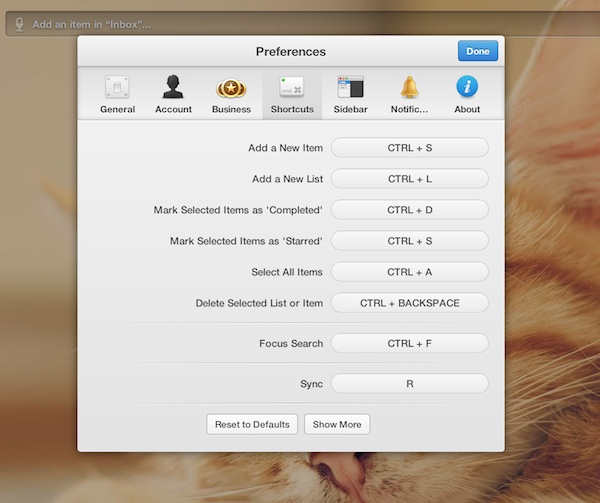Click Reset to Defaults button
This screenshot has height=503, width=600.
coord(252,424)
